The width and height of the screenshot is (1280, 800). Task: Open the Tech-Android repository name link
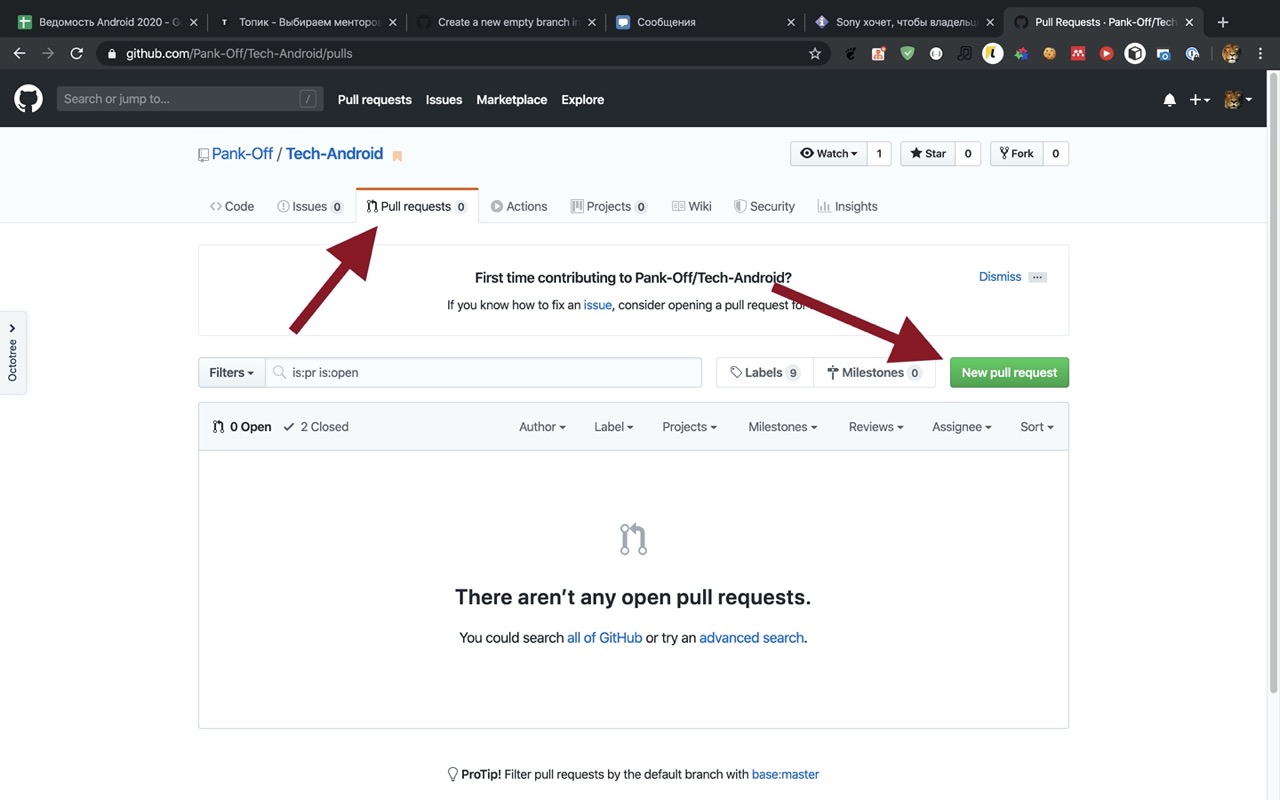(334, 153)
